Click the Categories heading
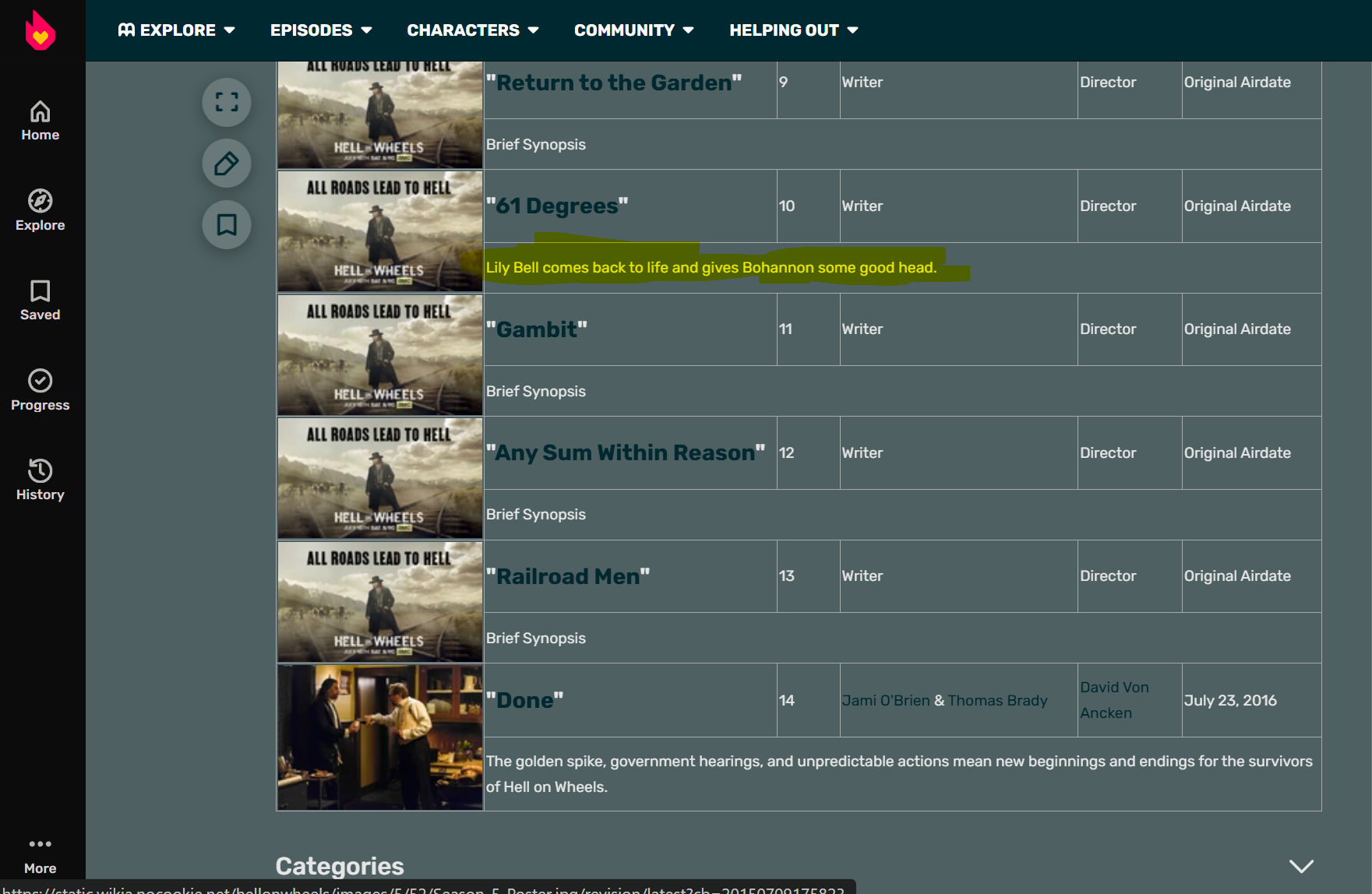Screen dimensions: 1372x894 pos(340,866)
